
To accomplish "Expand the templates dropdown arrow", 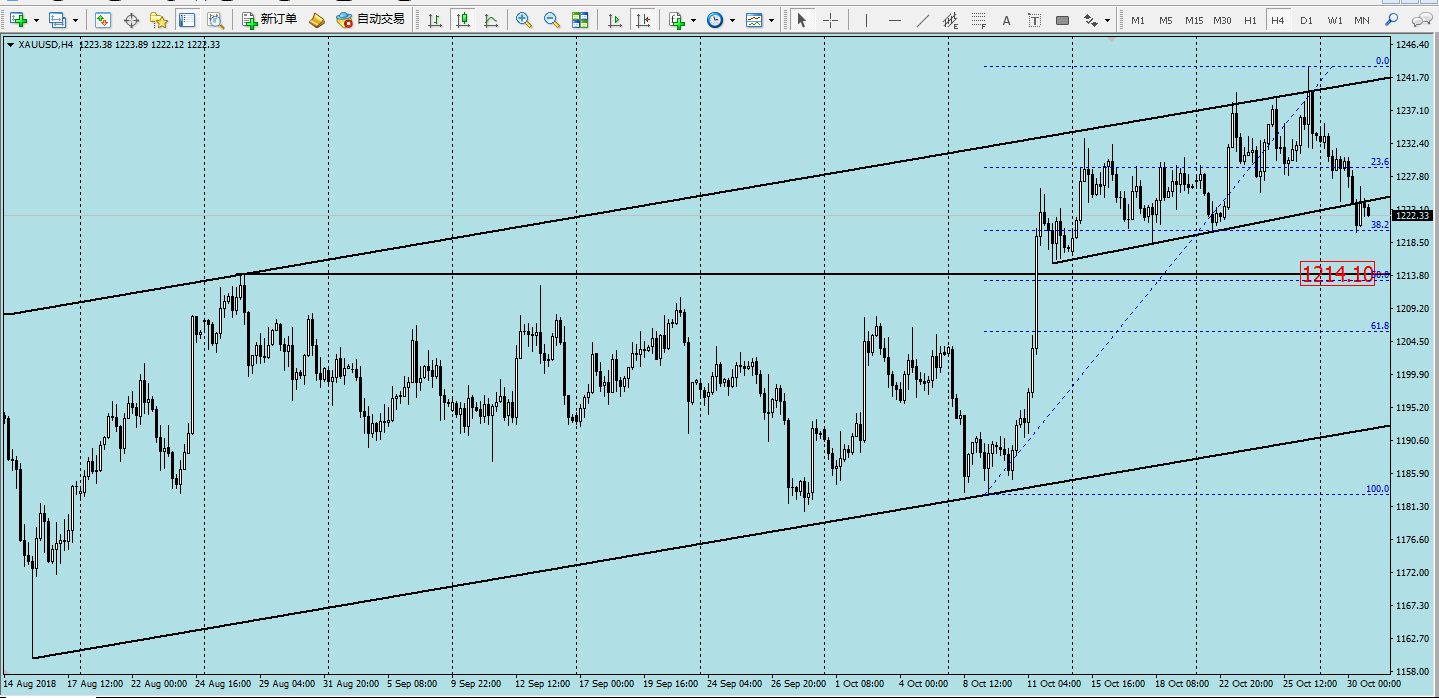I will pos(772,20).
